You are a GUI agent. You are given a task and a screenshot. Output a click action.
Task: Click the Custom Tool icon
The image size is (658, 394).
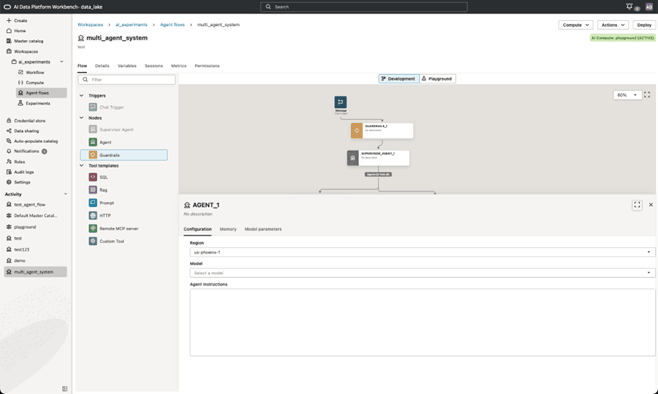point(93,241)
